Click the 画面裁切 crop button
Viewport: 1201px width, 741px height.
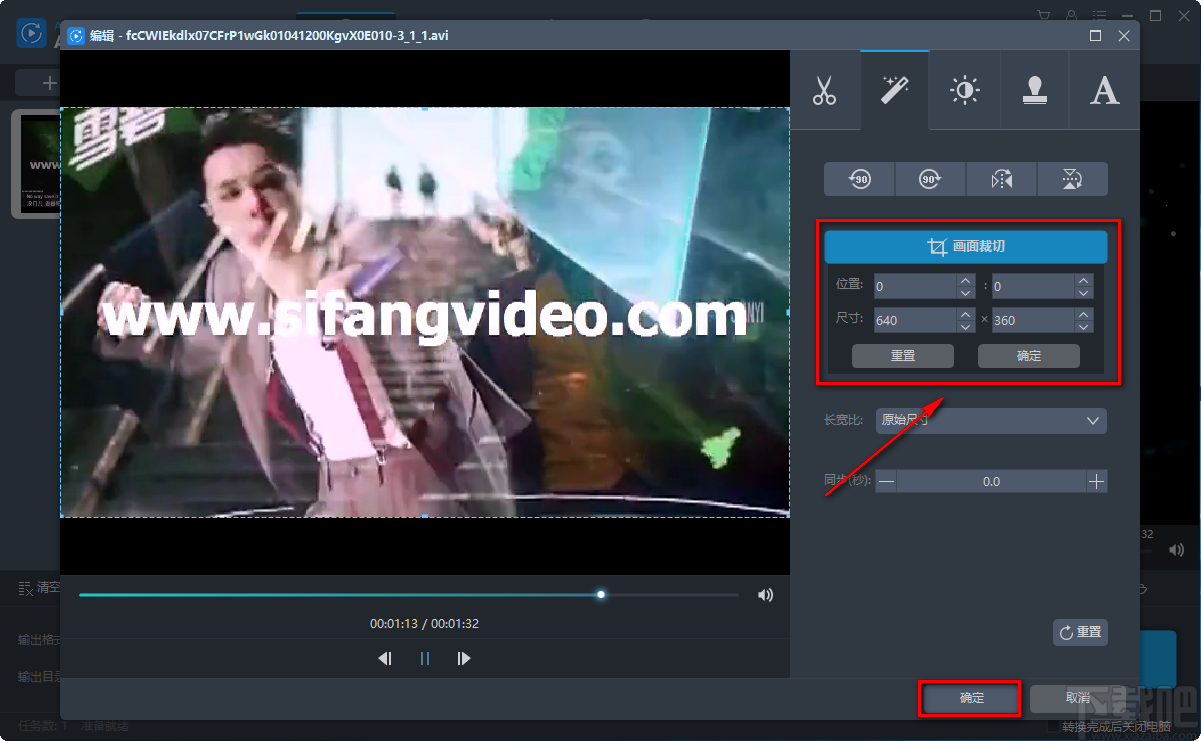pyautogui.click(x=965, y=247)
